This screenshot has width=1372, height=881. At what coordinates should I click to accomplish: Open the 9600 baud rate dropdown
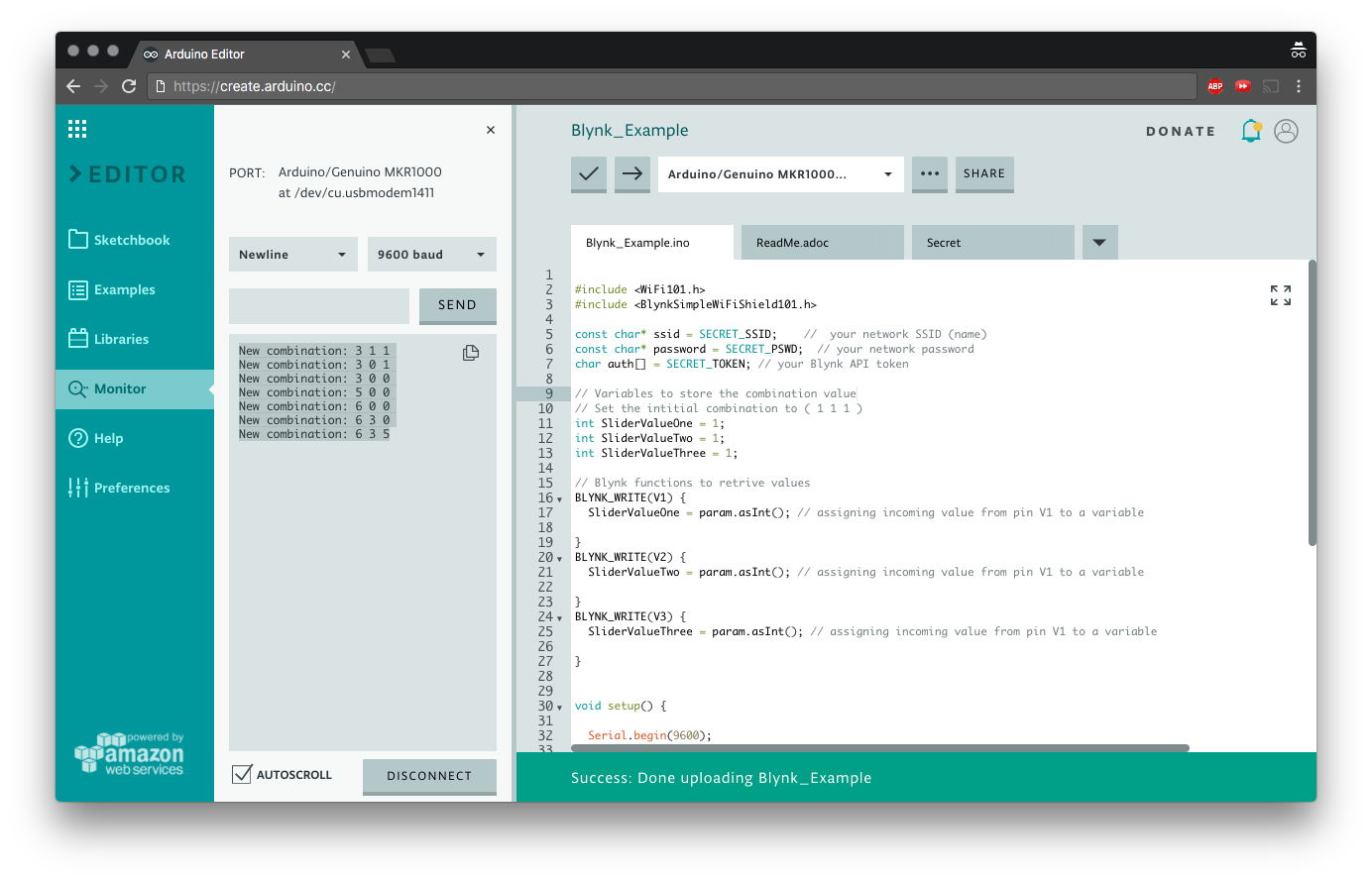431,255
